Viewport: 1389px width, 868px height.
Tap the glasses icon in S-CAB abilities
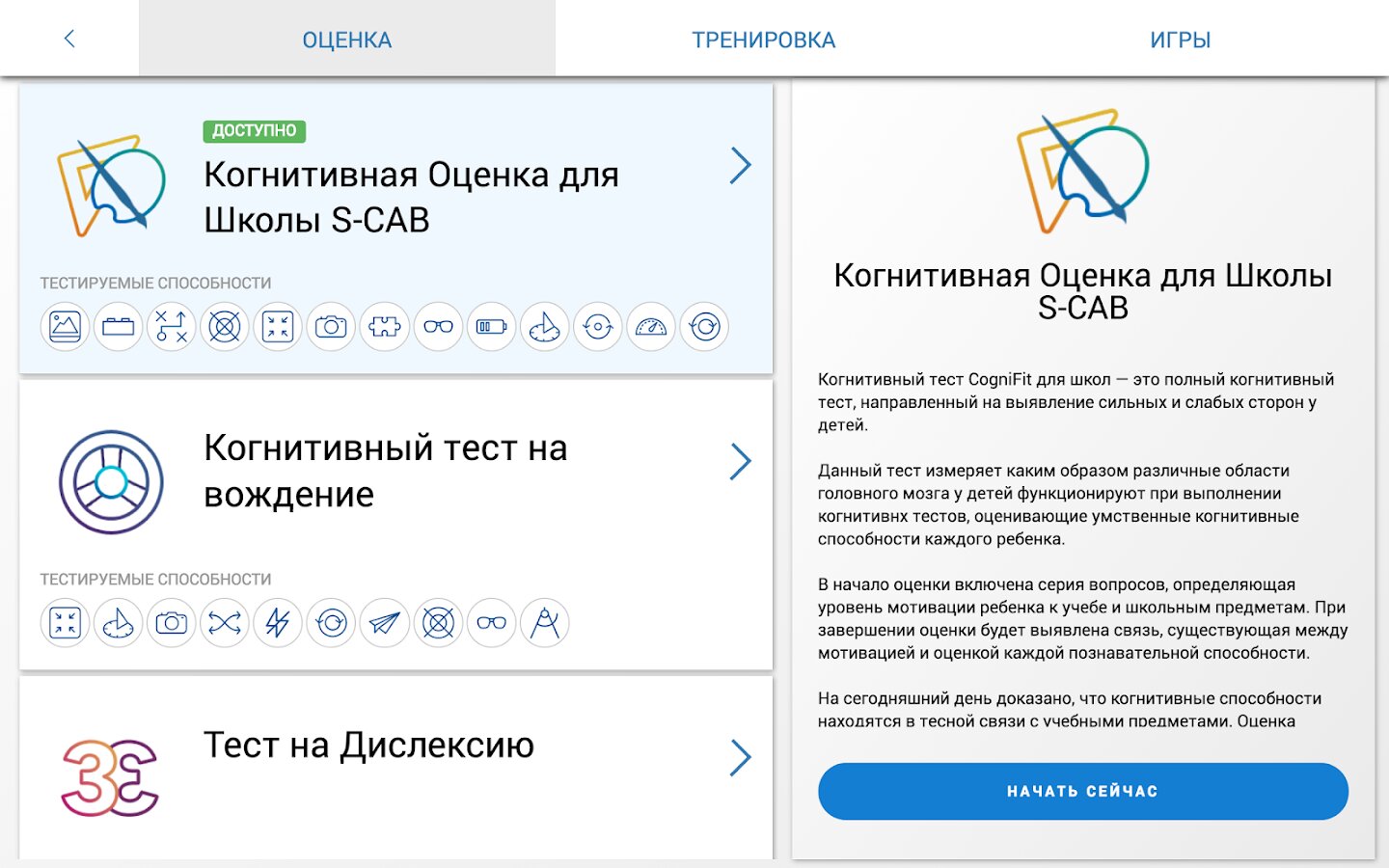[x=438, y=327]
